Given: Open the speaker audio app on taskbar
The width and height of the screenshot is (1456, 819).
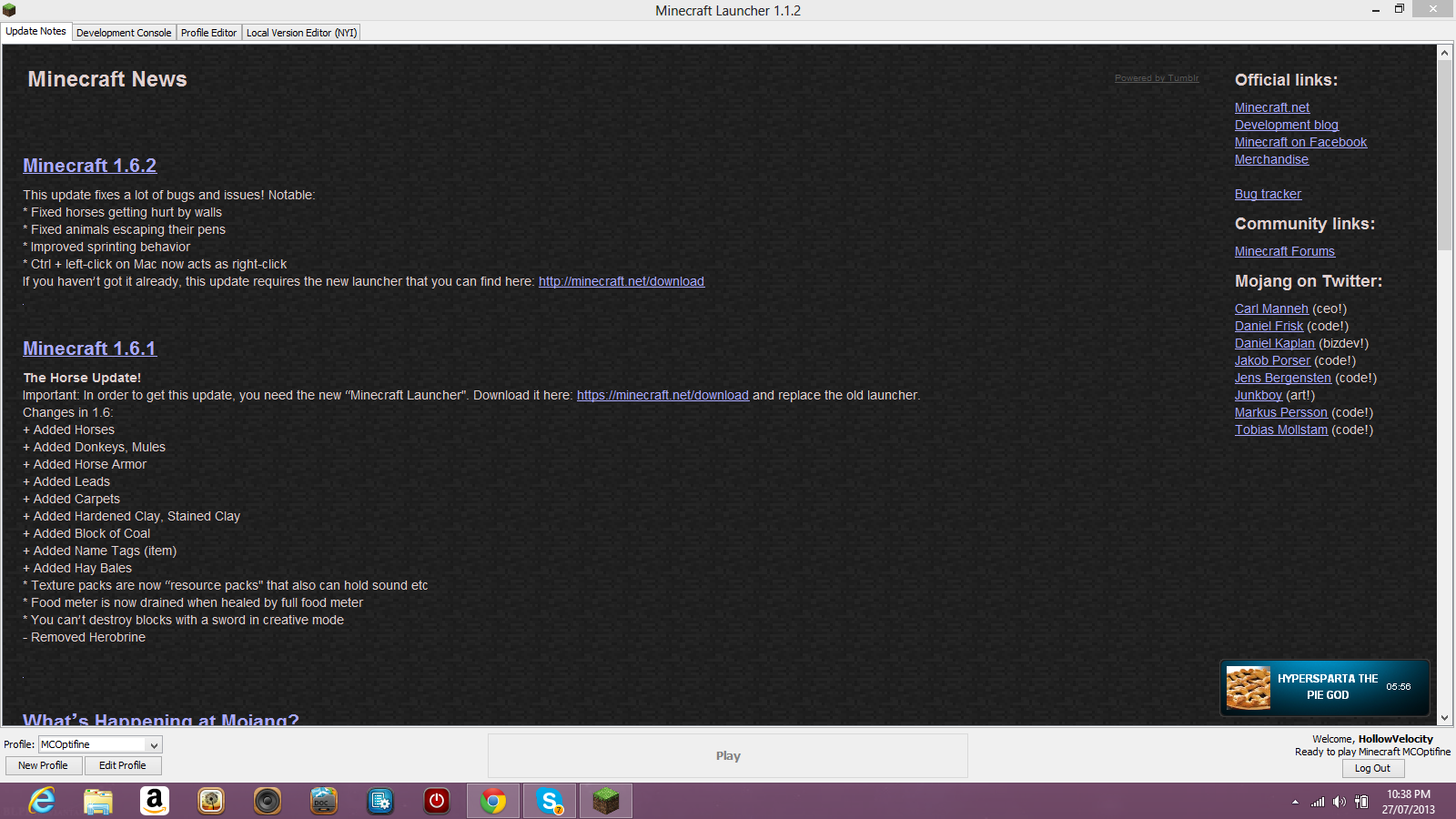Looking at the screenshot, I should [268, 801].
